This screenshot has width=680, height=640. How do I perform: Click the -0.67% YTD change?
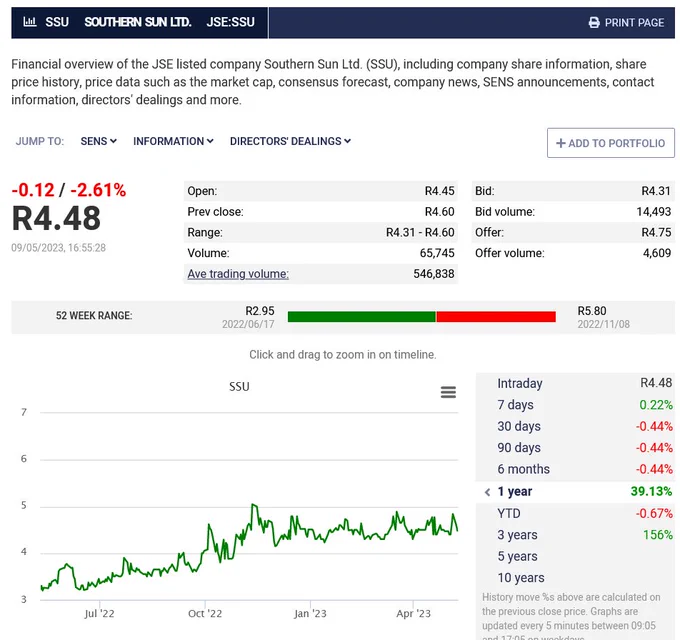click(x=654, y=513)
